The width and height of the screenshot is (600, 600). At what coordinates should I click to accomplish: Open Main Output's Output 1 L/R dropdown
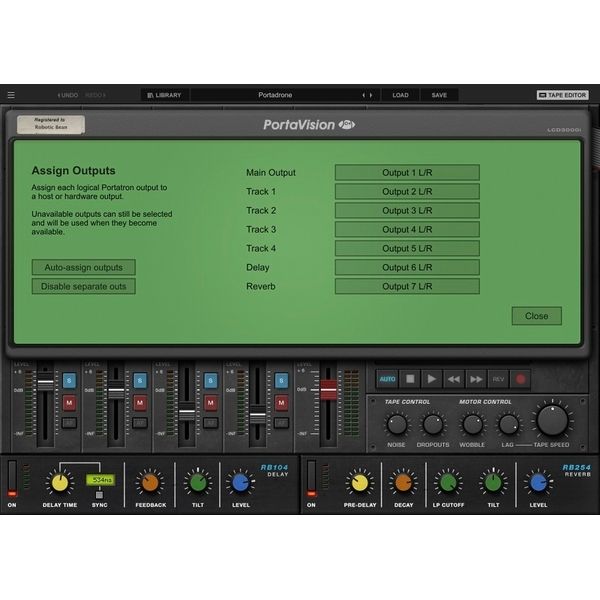[407, 173]
